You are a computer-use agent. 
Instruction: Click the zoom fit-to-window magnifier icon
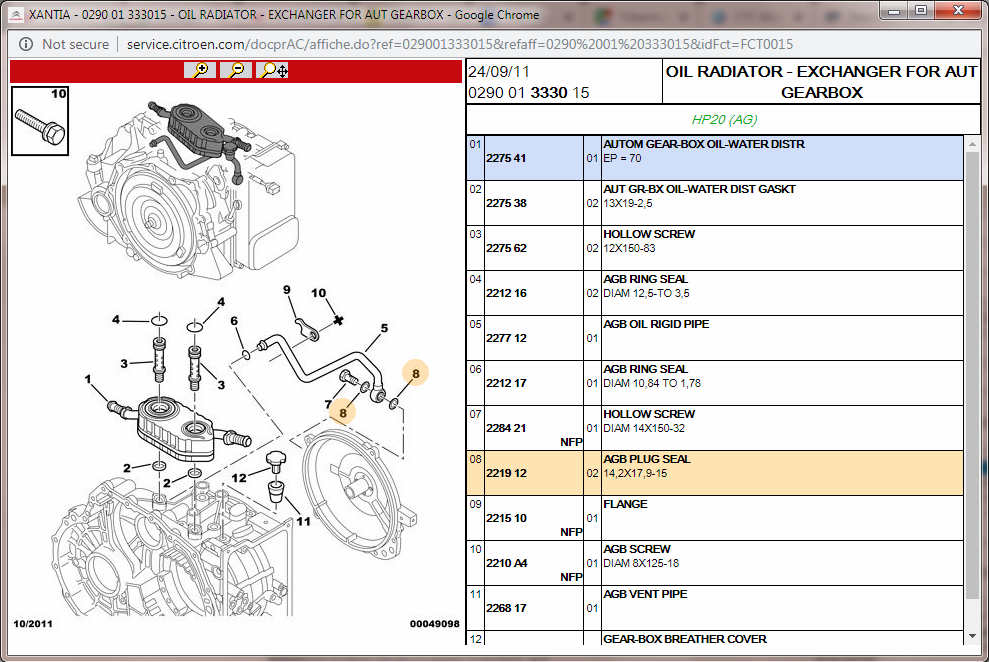(x=273, y=70)
